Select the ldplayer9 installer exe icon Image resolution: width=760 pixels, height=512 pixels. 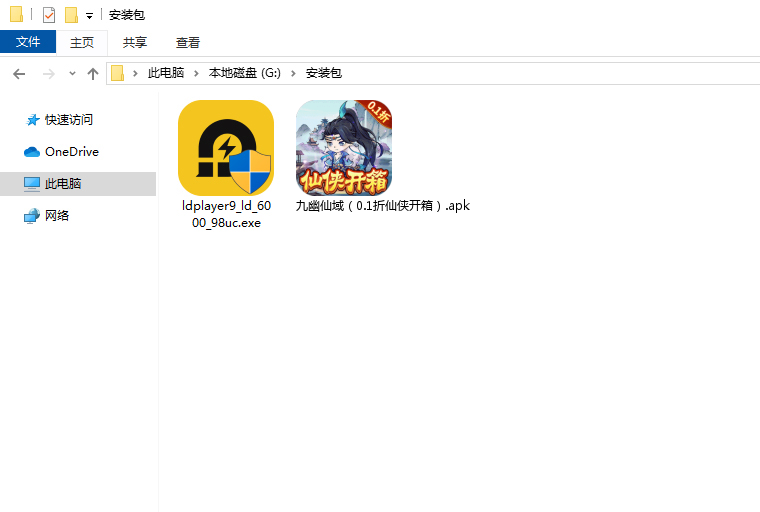[226, 148]
